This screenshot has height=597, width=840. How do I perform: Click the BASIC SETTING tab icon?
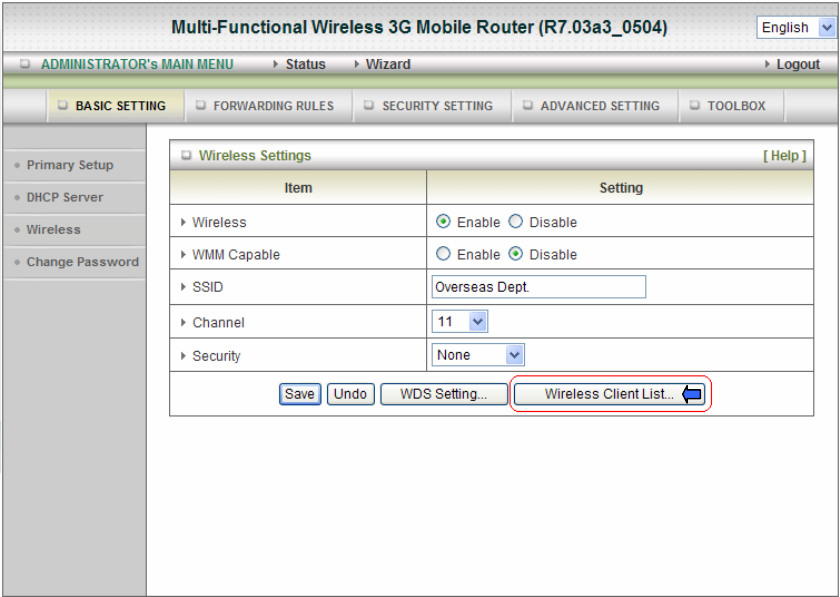[63, 105]
